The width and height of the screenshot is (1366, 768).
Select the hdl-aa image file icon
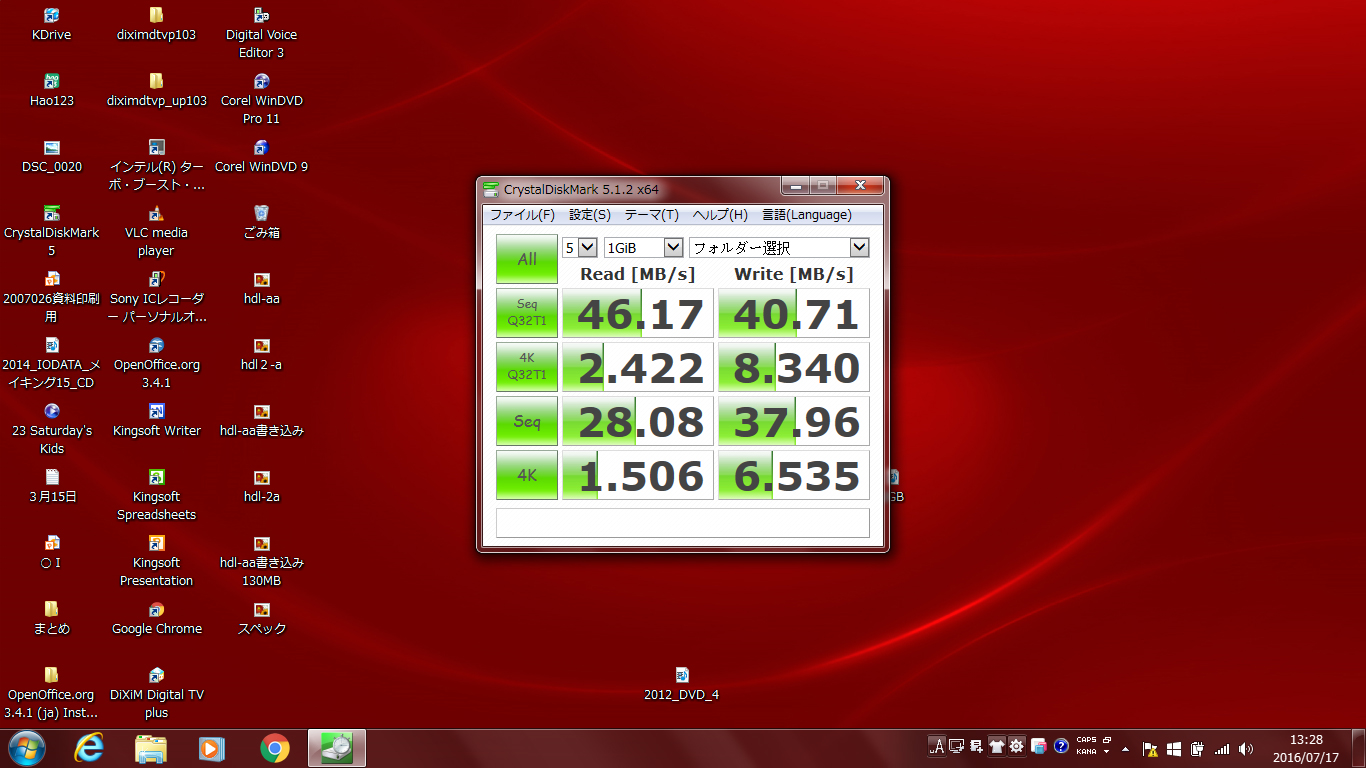pos(261,289)
